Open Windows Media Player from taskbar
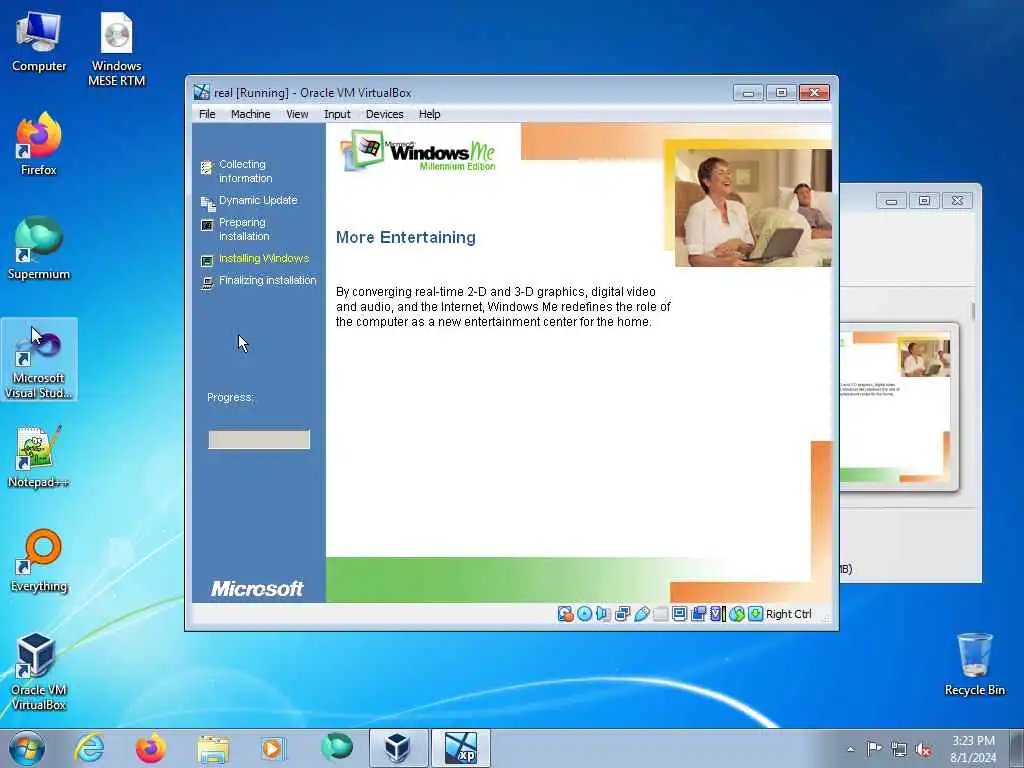The image size is (1024, 768). coord(274,748)
